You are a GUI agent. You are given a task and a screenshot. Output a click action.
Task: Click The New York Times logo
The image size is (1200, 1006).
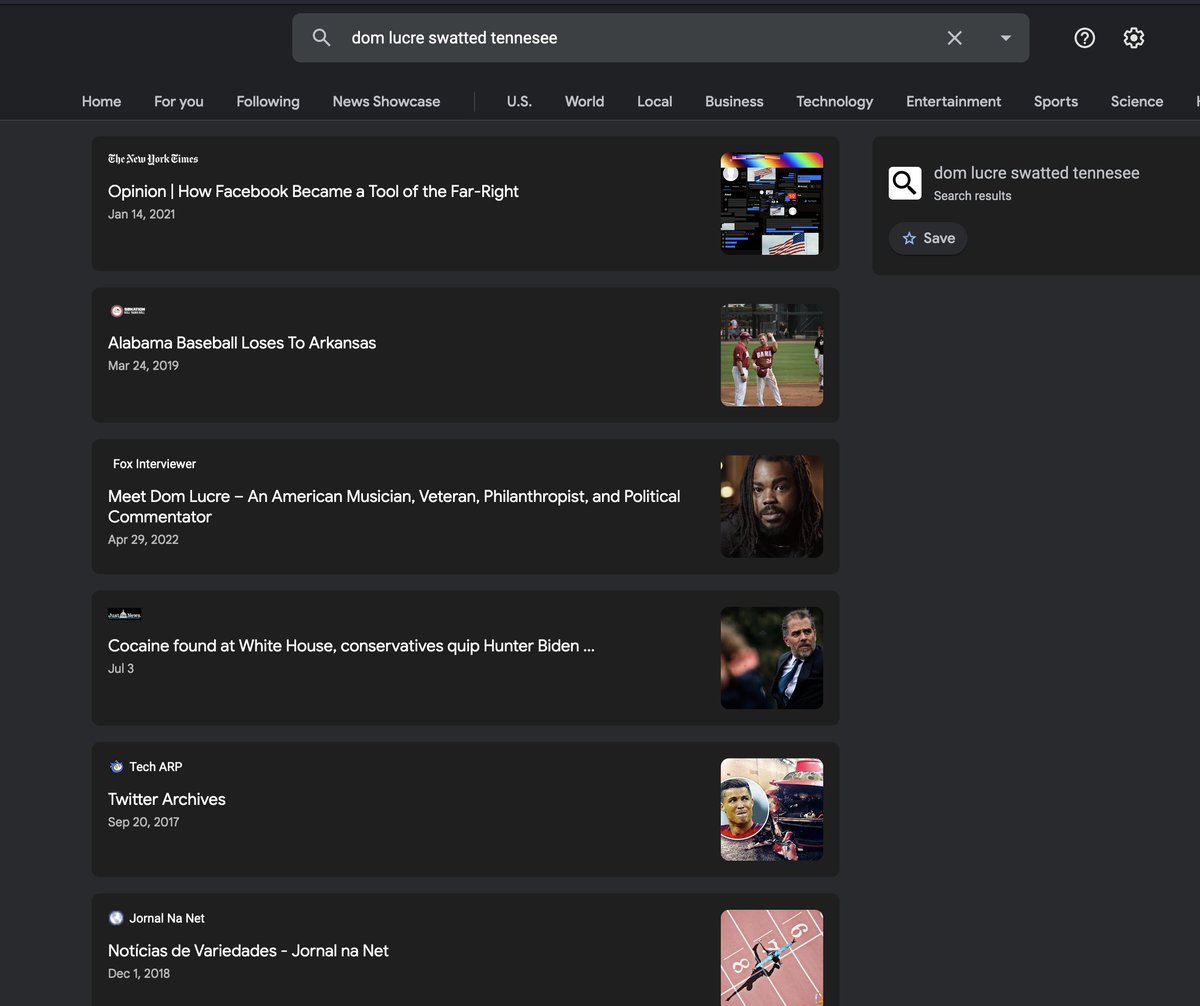[153, 159]
